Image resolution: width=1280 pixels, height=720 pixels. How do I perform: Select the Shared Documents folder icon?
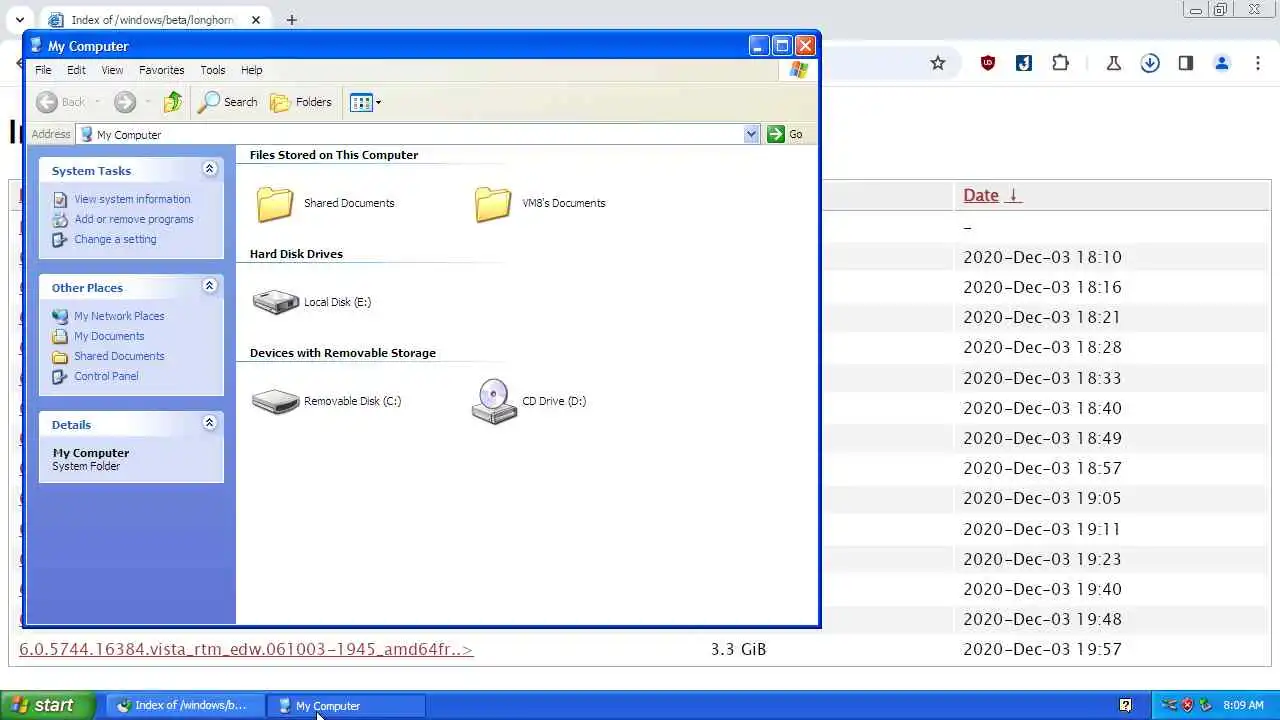(x=275, y=204)
